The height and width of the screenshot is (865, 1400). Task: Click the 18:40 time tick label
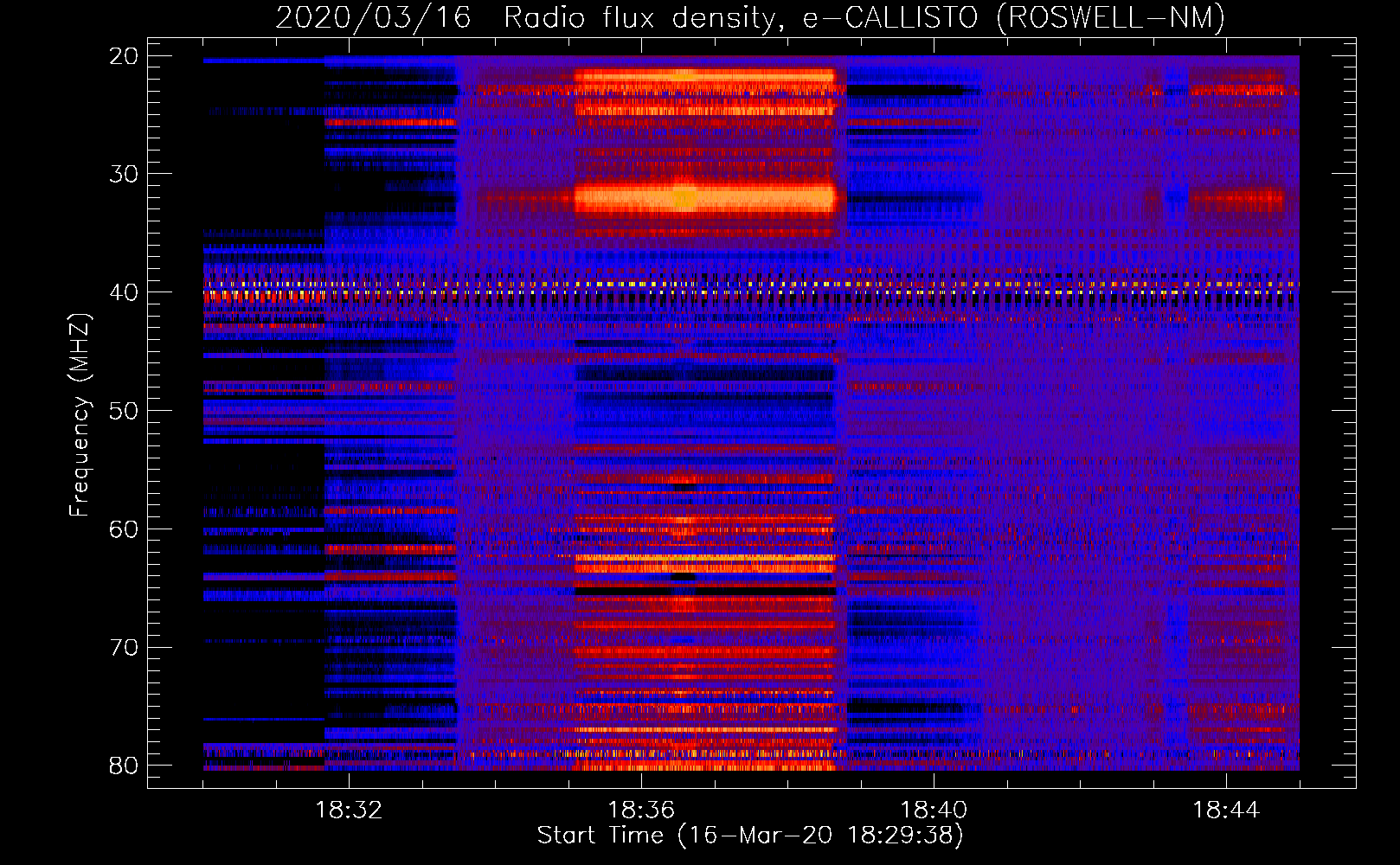934,811
